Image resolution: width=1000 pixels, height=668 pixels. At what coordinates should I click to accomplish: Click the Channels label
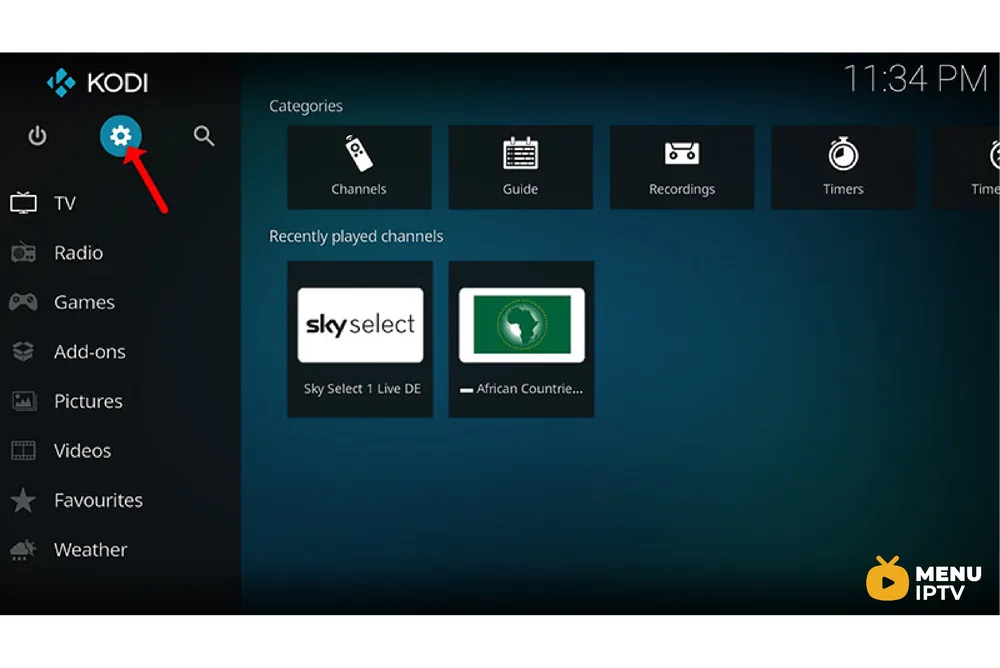(x=358, y=189)
